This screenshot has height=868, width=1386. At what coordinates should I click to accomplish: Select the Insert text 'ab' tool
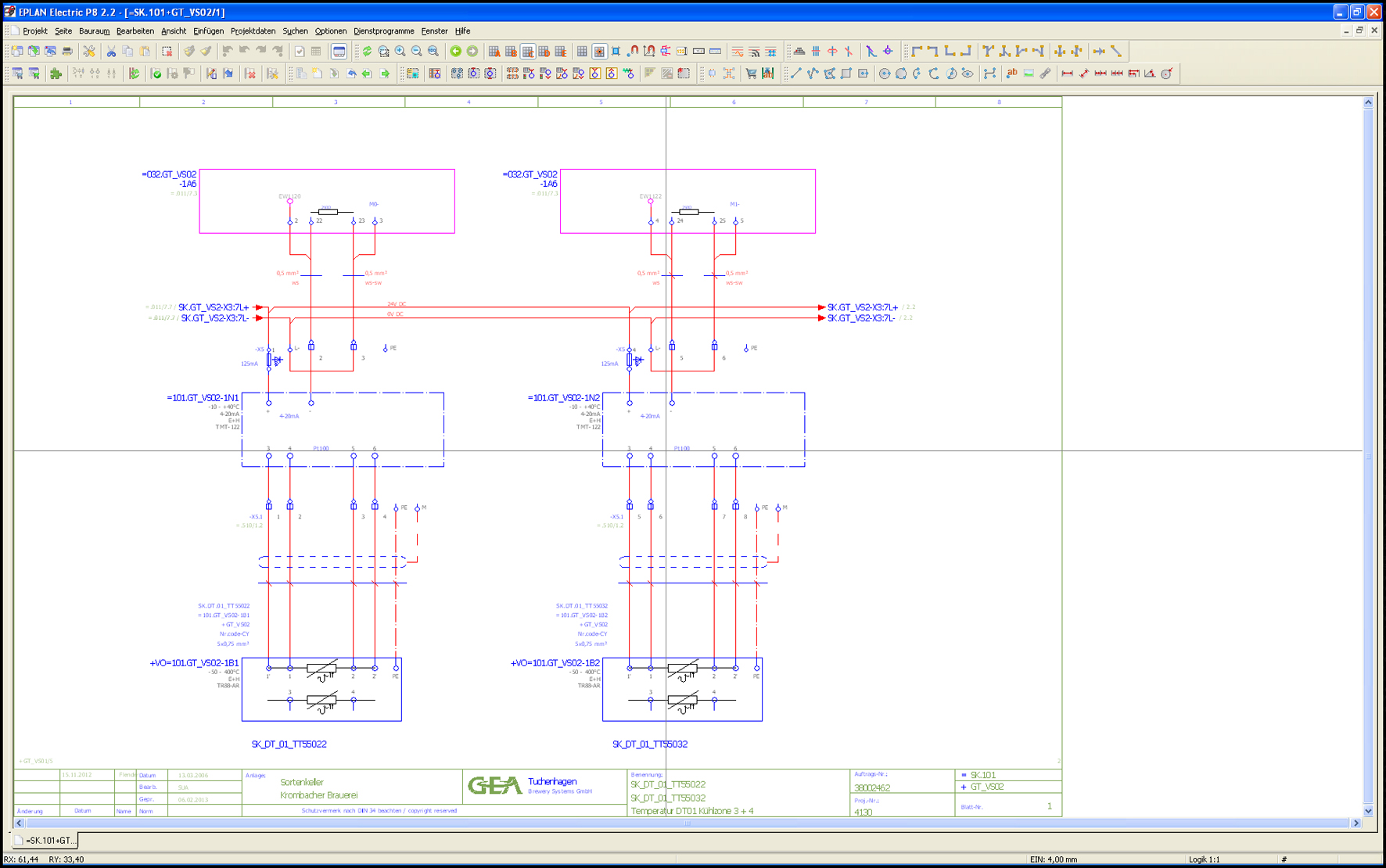point(1011,74)
